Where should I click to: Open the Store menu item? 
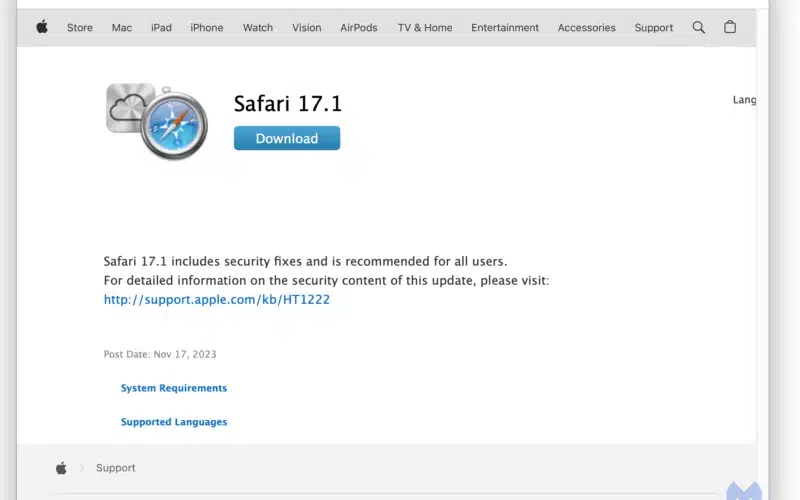tap(80, 28)
